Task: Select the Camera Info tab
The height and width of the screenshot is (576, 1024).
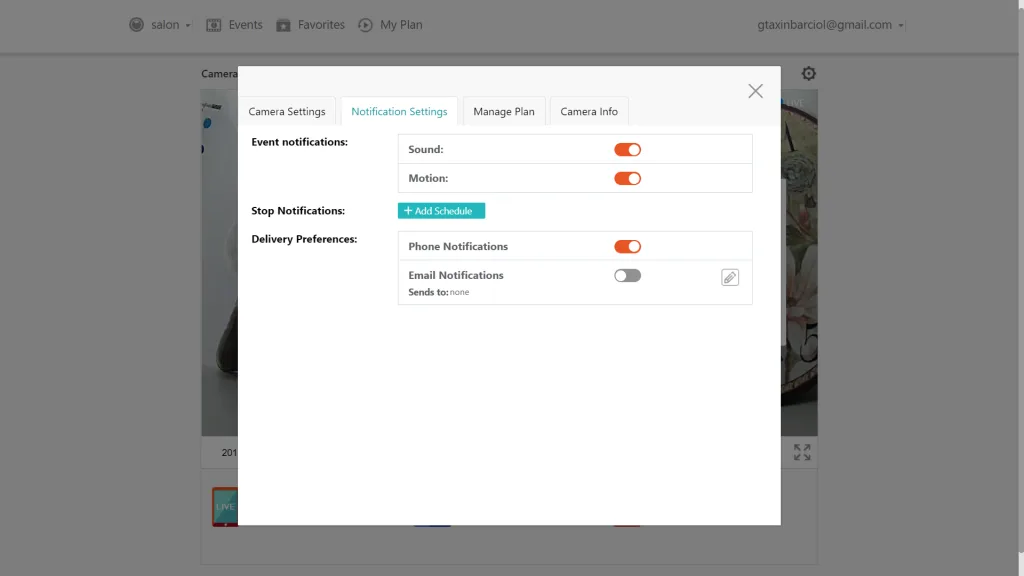Action: click(589, 112)
